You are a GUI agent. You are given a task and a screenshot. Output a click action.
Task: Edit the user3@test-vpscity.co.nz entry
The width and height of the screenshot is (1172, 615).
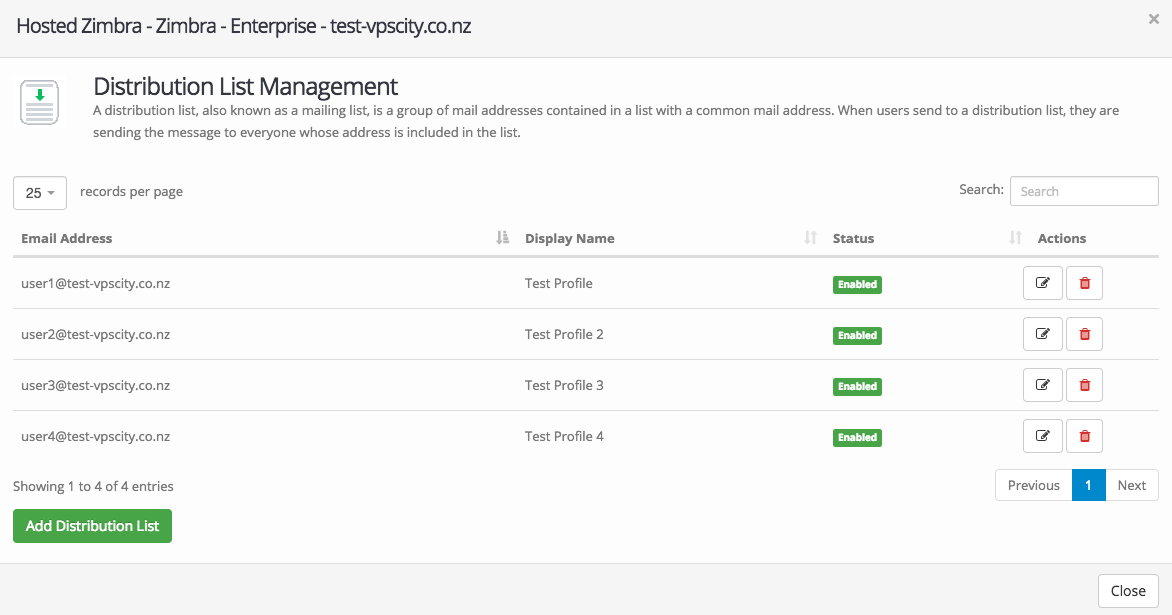point(1042,386)
